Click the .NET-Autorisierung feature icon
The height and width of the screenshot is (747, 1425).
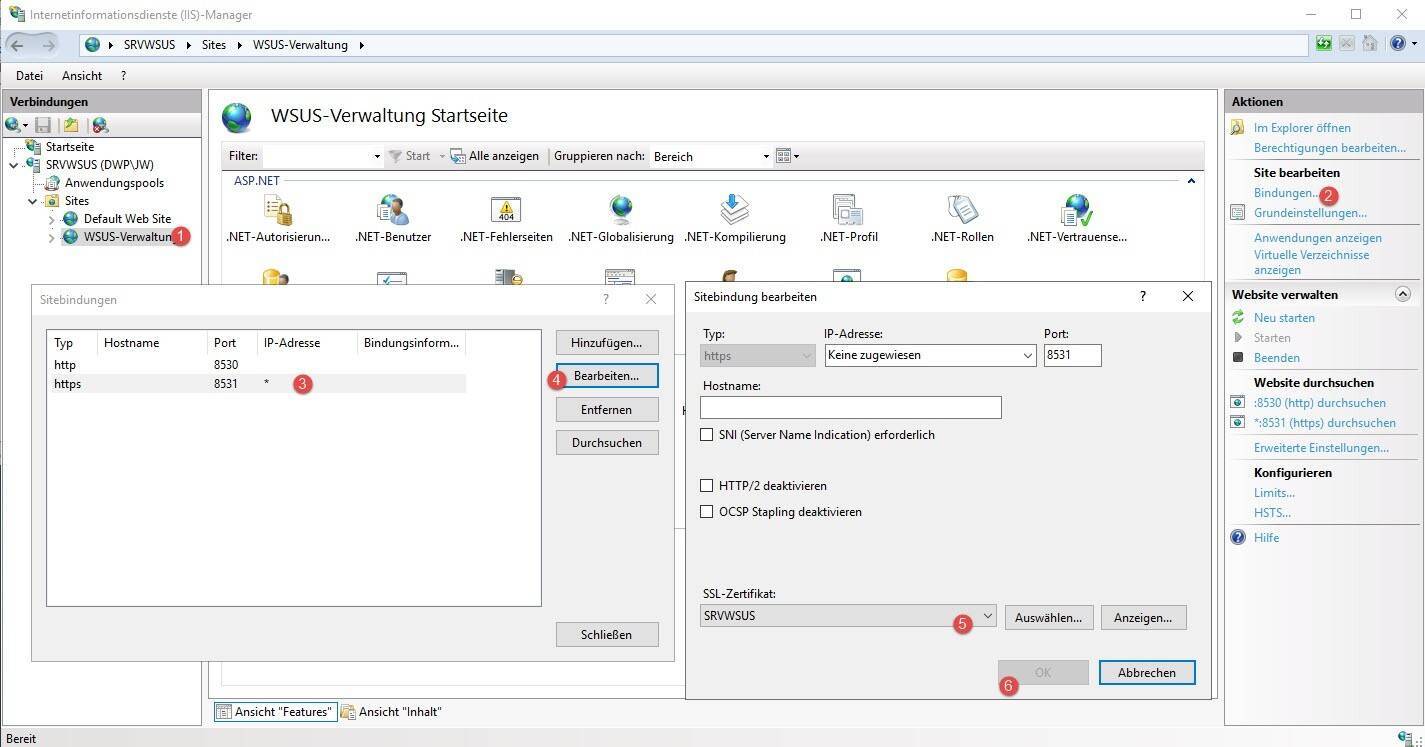coord(278,210)
